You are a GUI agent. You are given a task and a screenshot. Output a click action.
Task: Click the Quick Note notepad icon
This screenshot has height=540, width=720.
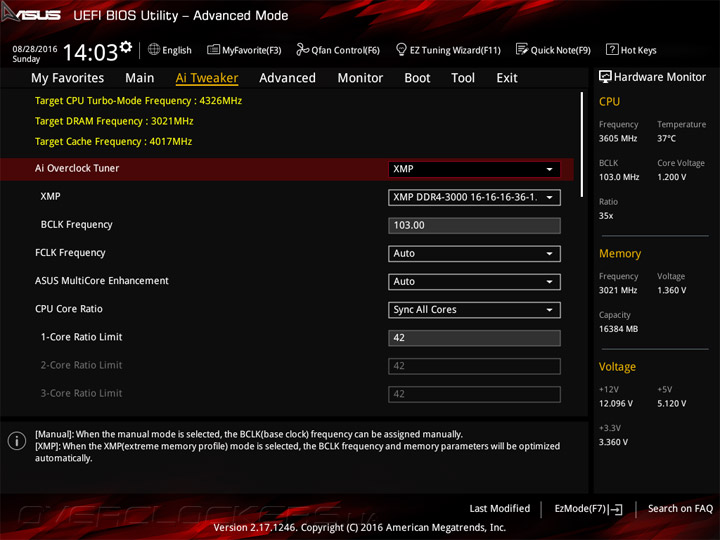click(x=522, y=49)
